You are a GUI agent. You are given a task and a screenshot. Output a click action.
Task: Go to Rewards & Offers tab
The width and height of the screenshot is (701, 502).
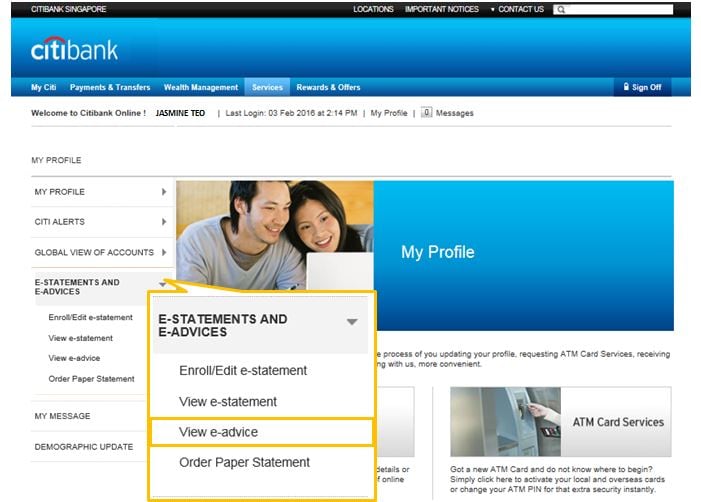tap(328, 87)
